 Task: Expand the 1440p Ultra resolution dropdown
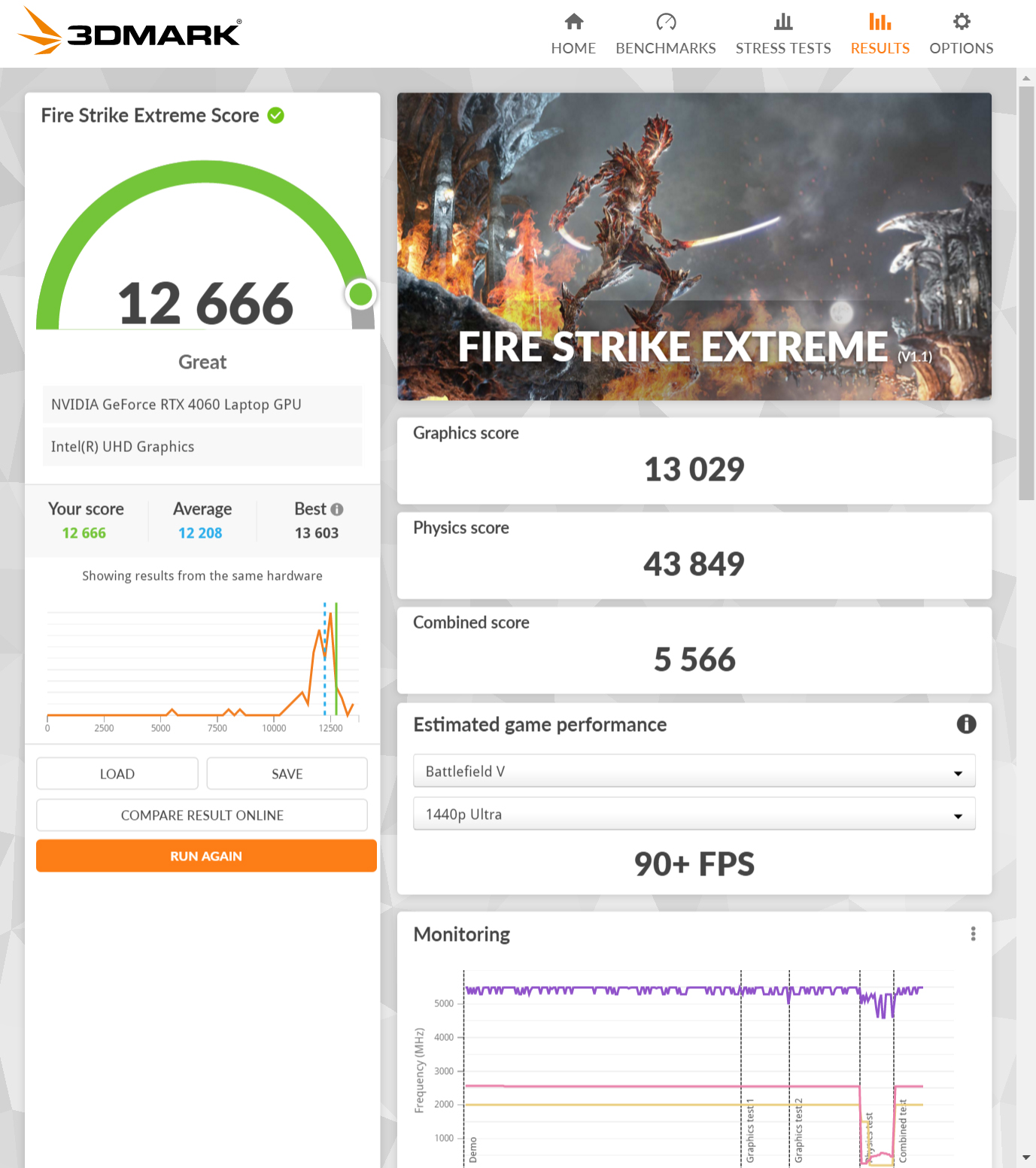coord(694,814)
